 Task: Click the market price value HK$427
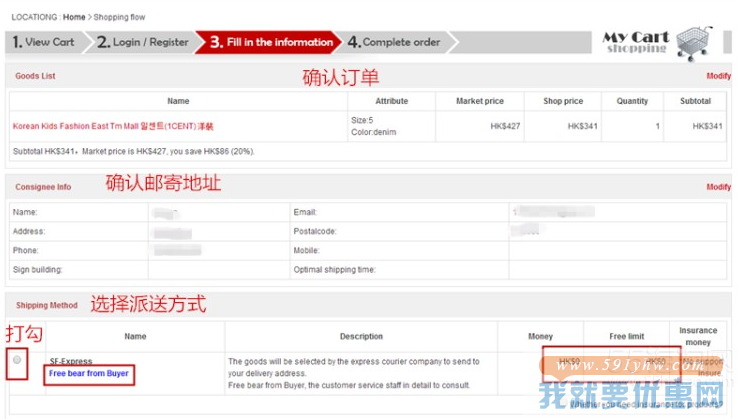[505, 126]
